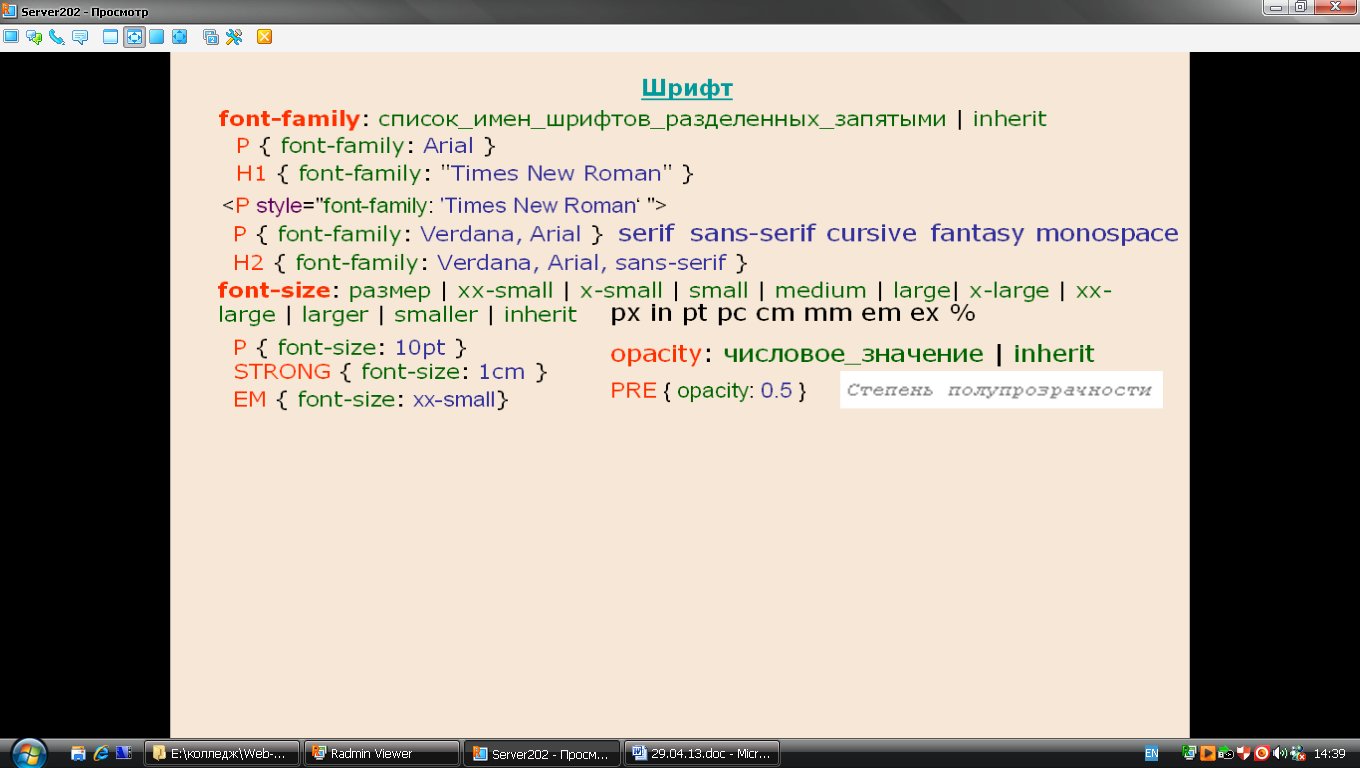Screen dimensions: 1360x768
Task: Click the value Arial in the first P rule
Action: pos(448,146)
